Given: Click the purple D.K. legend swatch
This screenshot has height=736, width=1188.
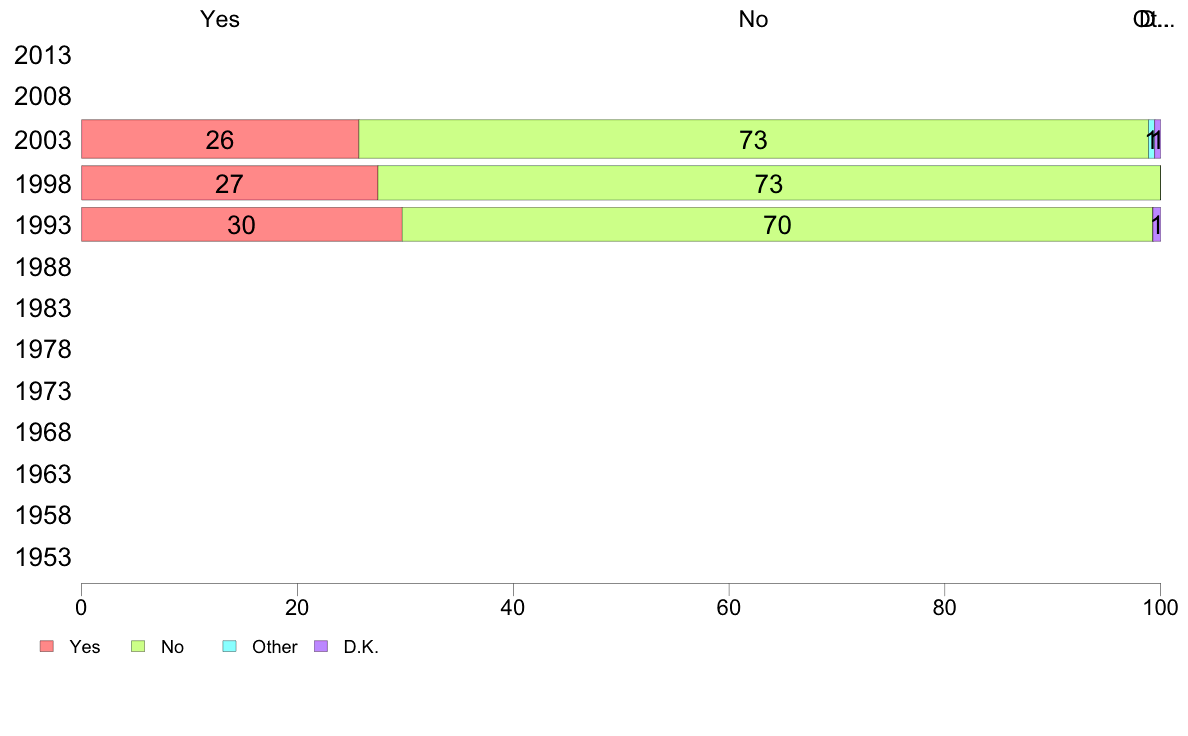Looking at the screenshot, I should [321, 647].
